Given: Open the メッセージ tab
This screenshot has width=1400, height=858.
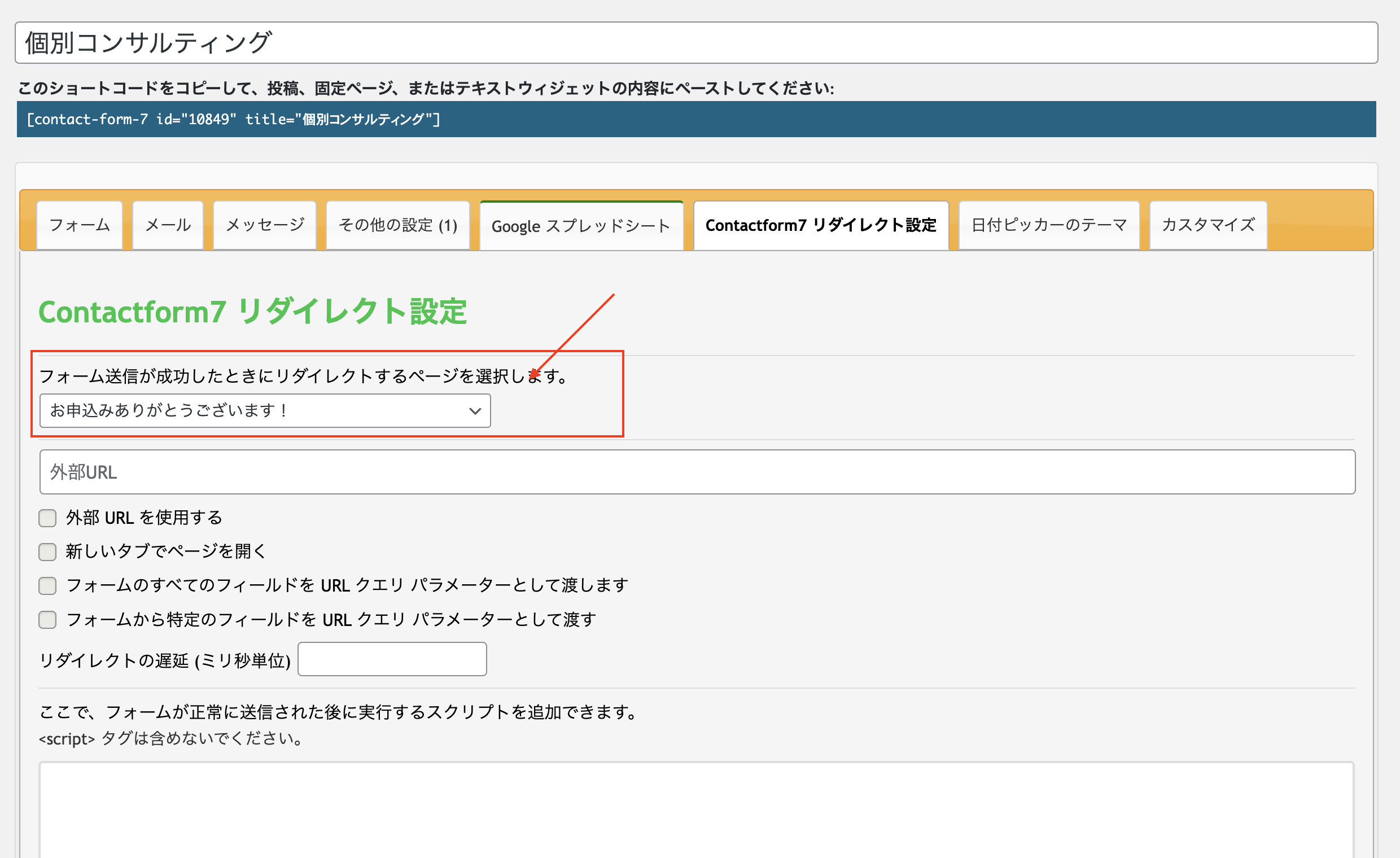Looking at the screenshot, I should (x=265, y=225).
